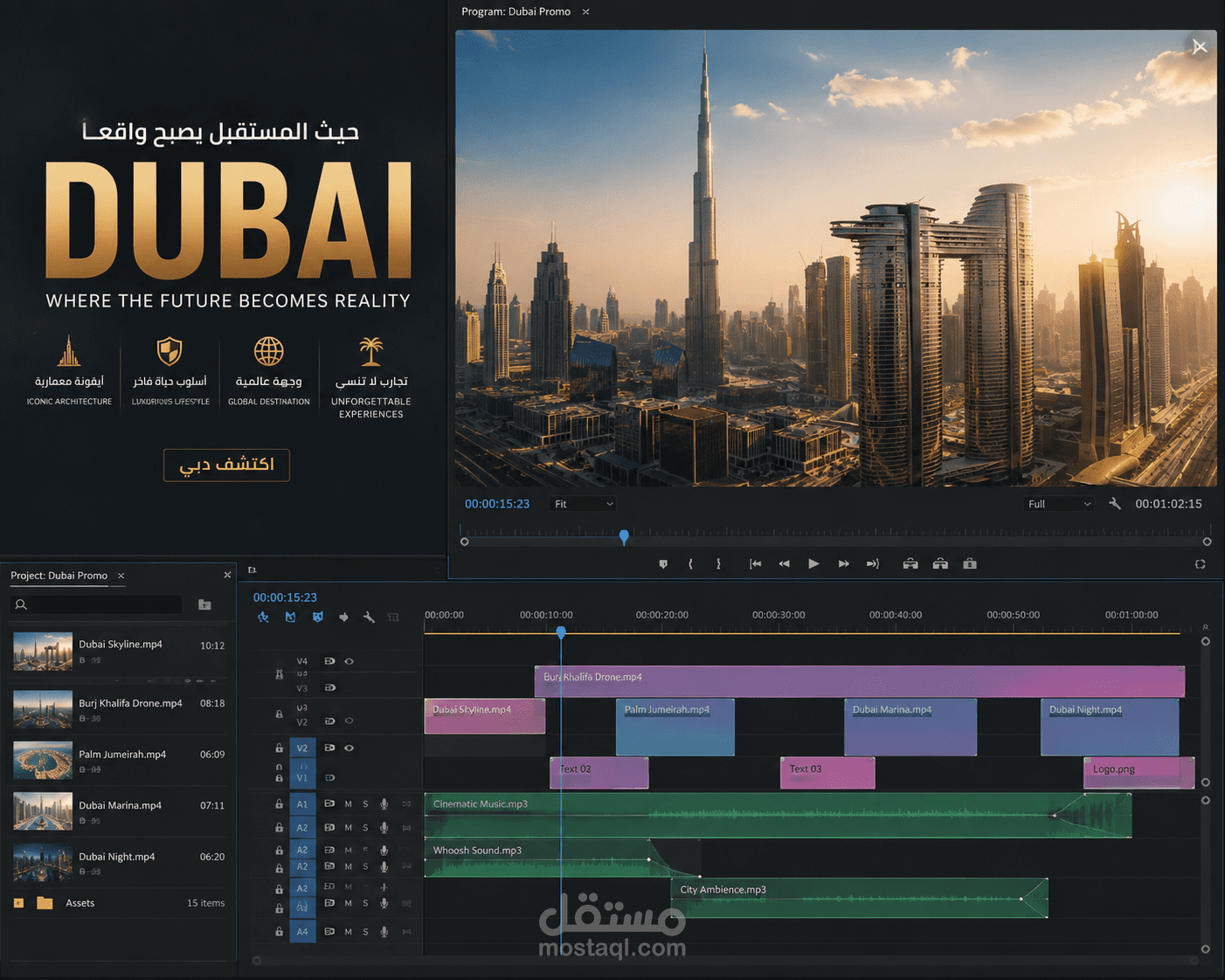This screenshot has height=980, width=1225.
Task: Click the Lift button
Action: tap(910, 564)
